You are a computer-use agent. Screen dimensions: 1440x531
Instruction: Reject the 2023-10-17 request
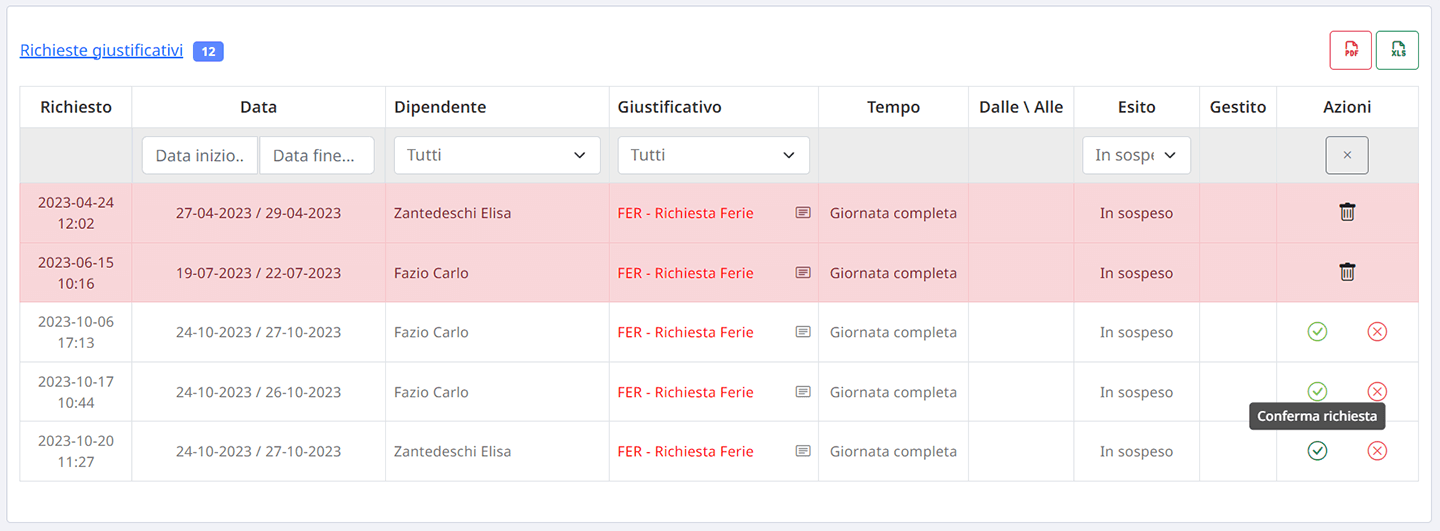pos(1377,391)
